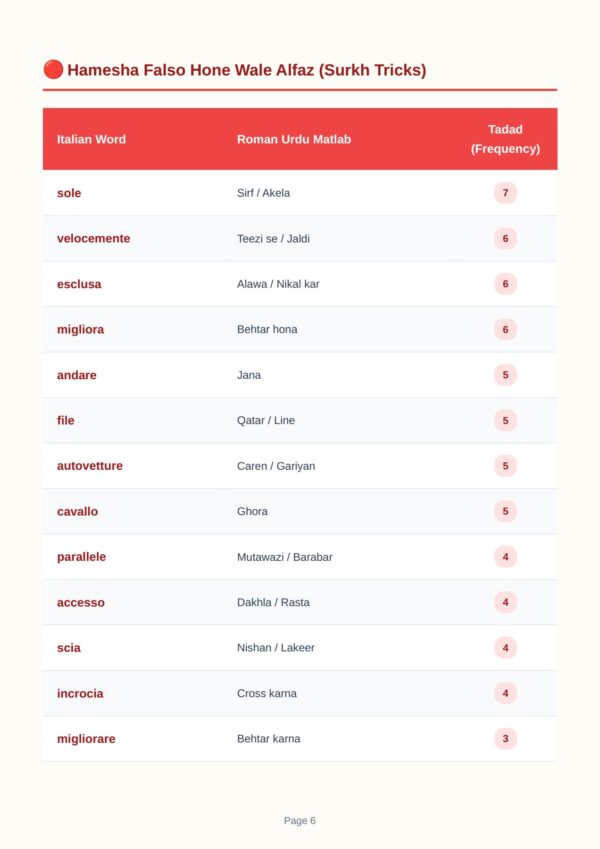Image resolution: width=600 pixels, height=849 pixels.
Task: Click the Tadad (Frequency) column header
Action: tap(505, 139)
